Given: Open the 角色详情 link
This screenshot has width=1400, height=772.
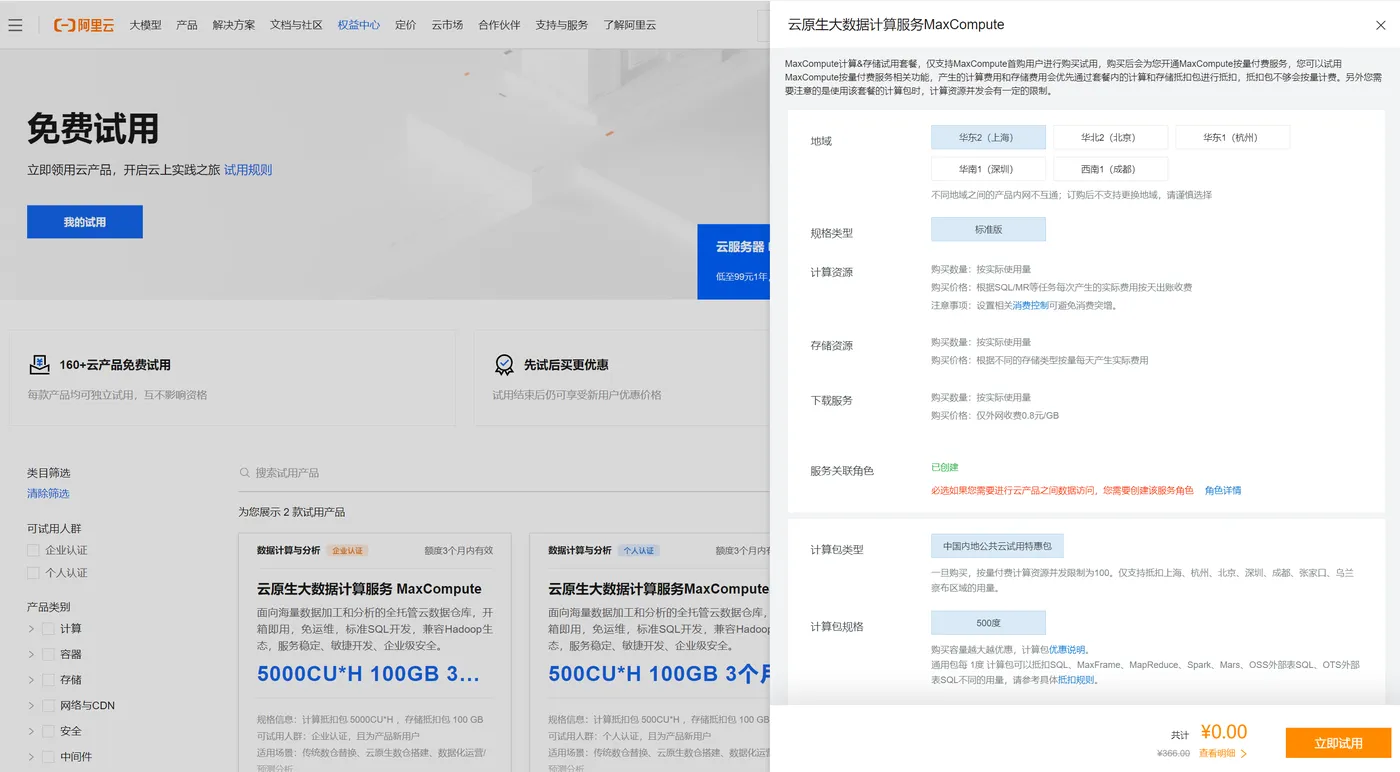Looking at the screenshot, I should point(1223,491).
